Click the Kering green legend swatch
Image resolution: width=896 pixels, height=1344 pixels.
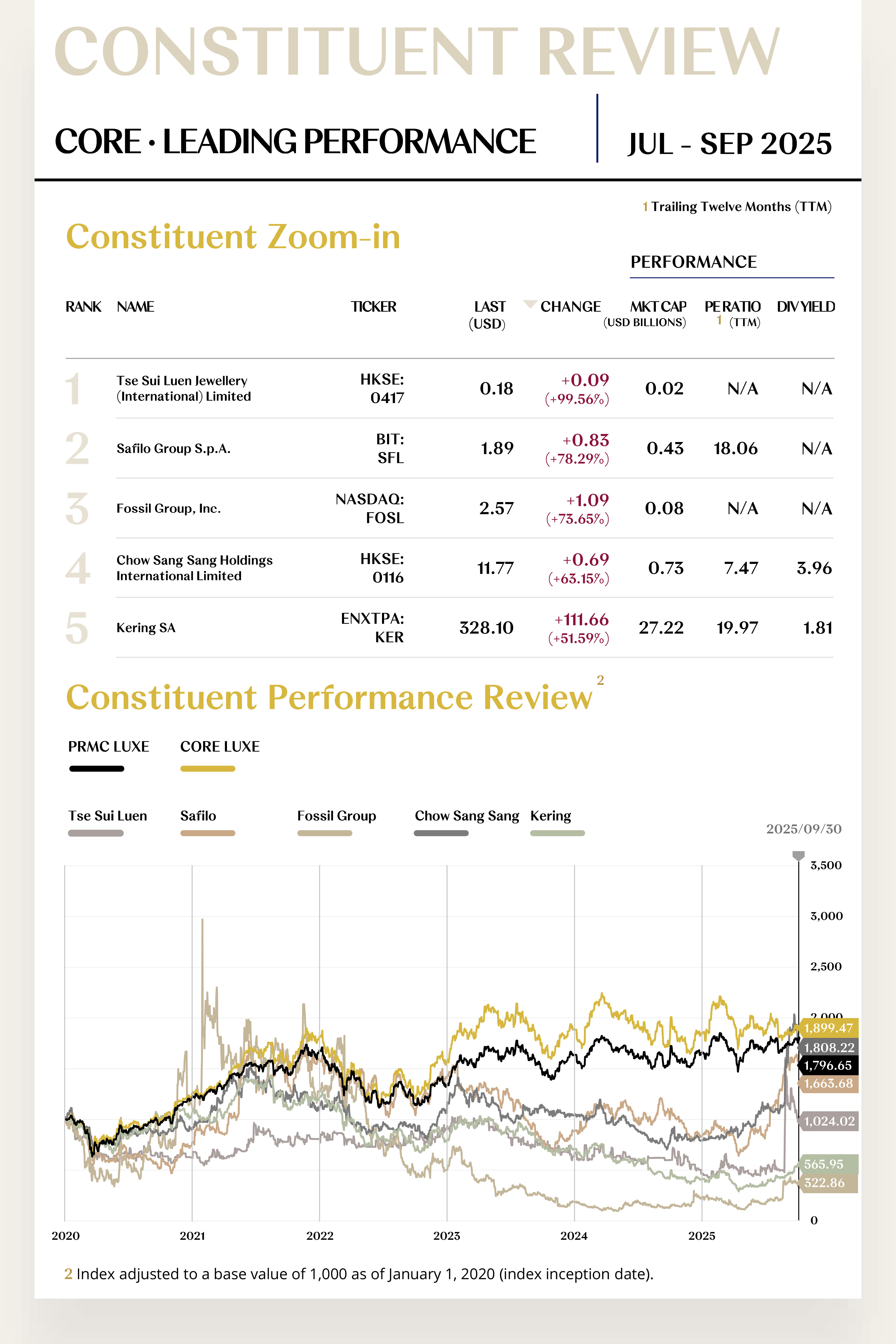(557, 833)
